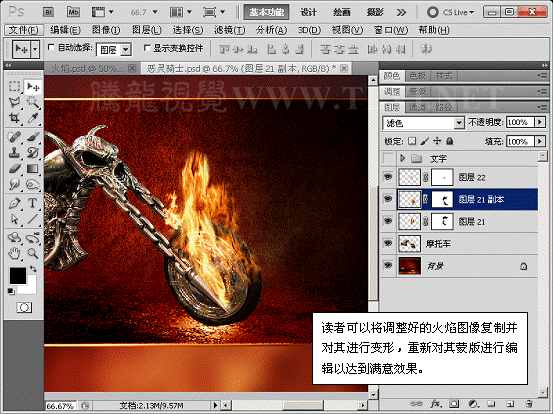The height and width of the screenshot is (414, 553).
Task: Expand the 文字 group folder
Action: tap(403, 158)
